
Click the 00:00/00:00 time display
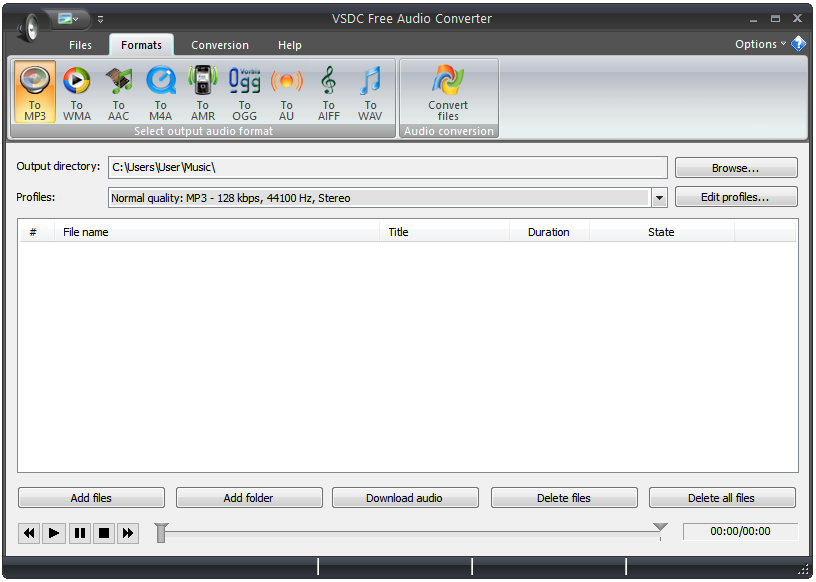pos(741,532)
